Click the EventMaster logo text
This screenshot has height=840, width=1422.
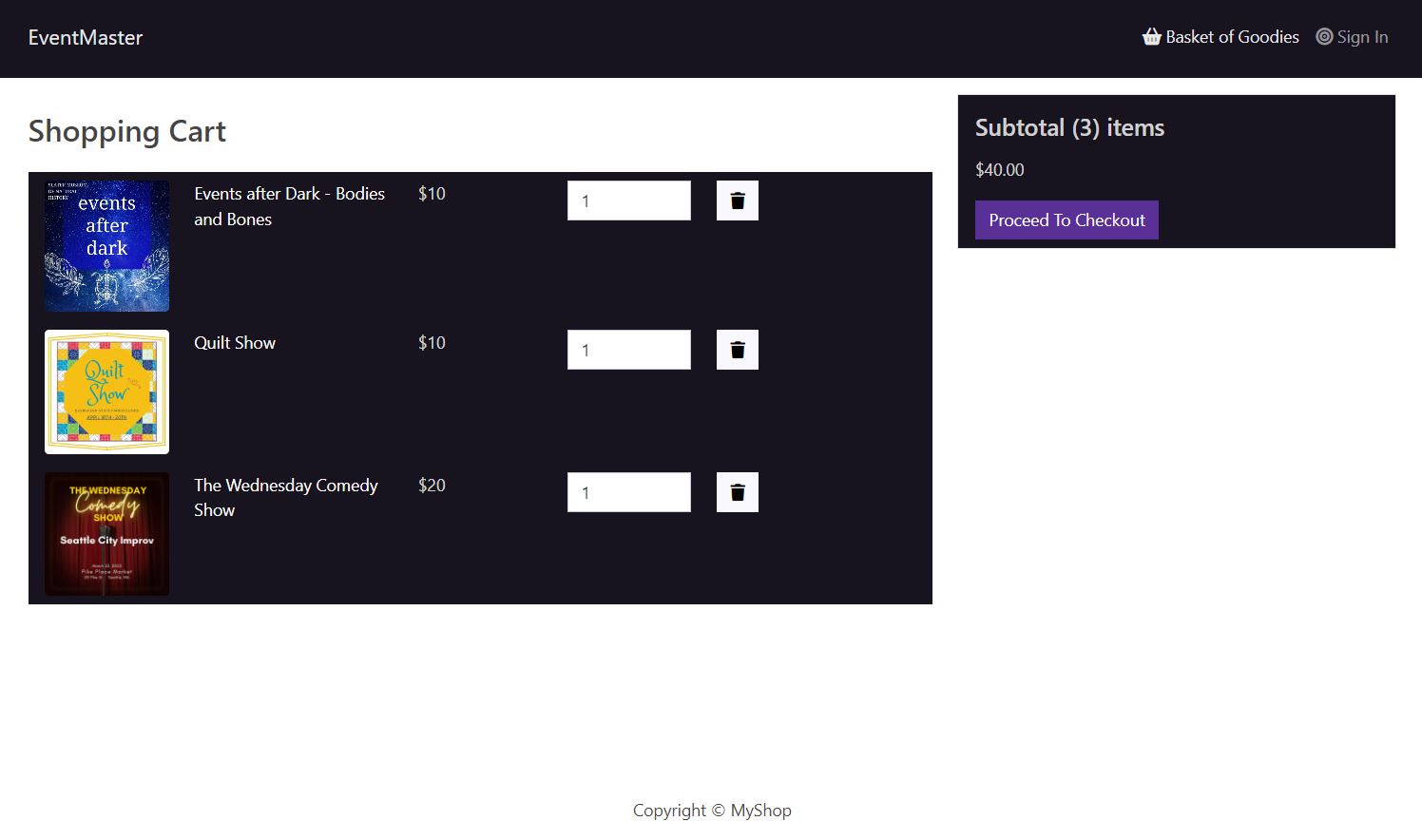click(x=86, y=37)
